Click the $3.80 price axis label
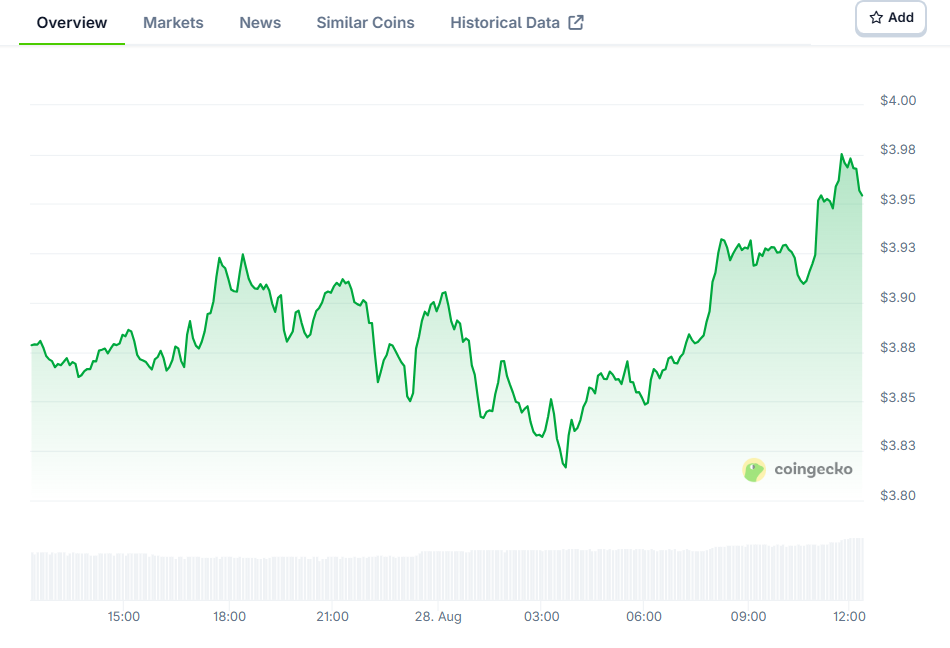The height and width of the screenshot is (648, 950). [898, 495]
